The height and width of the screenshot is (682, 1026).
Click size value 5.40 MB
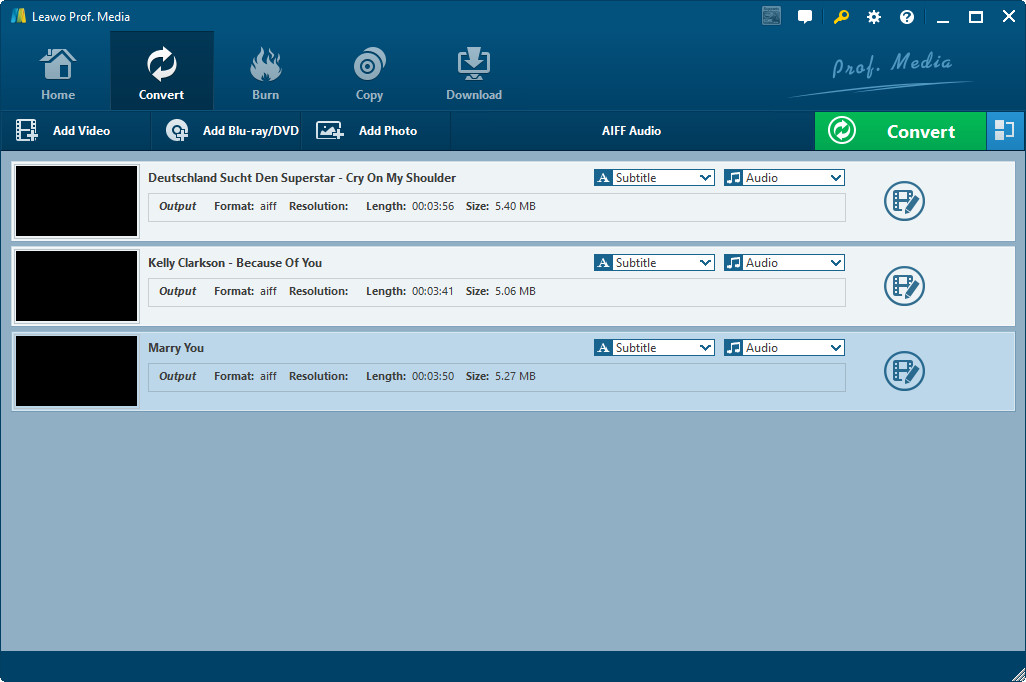tap(515, 206)
